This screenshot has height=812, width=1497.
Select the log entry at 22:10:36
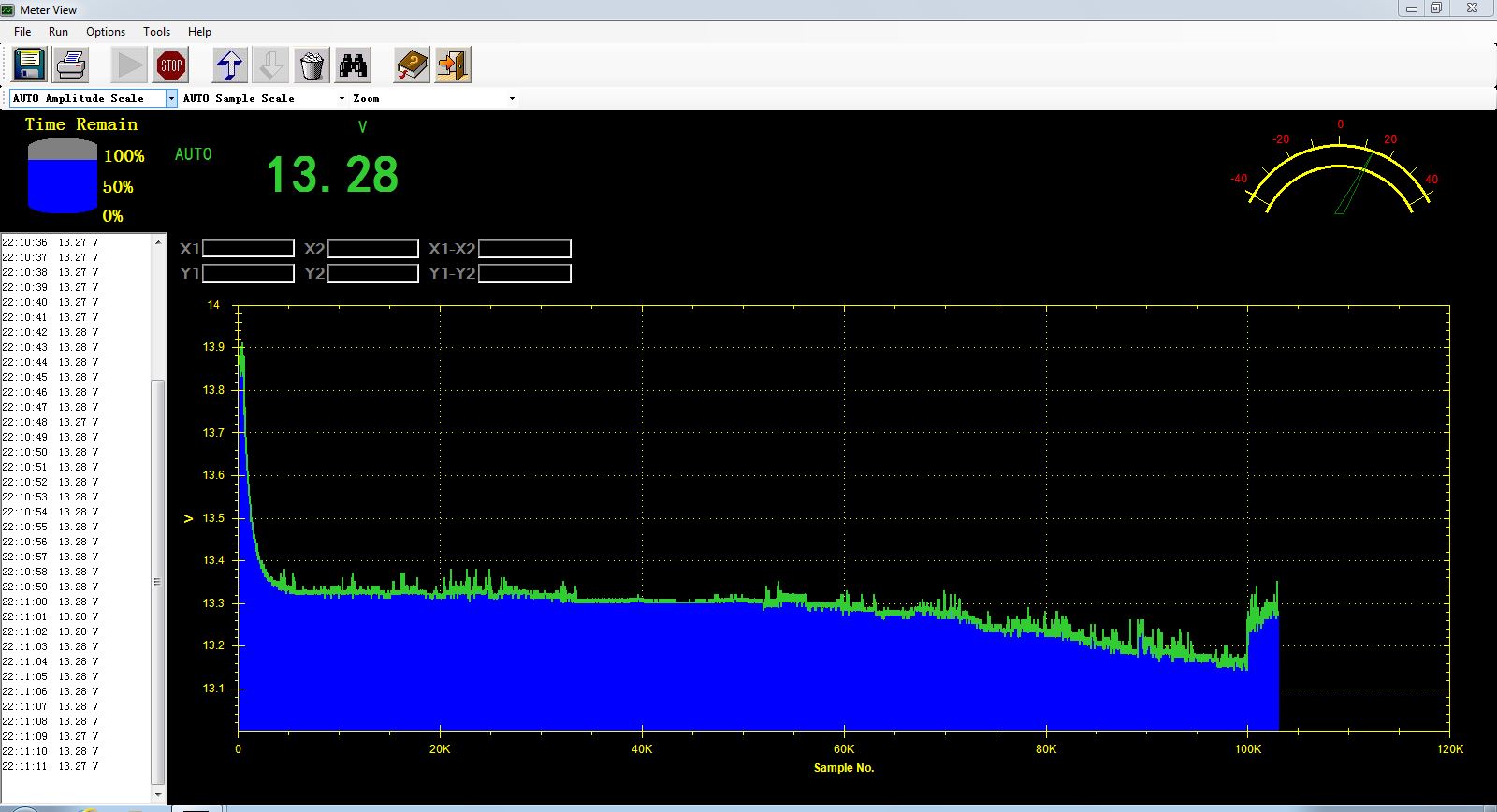click(x=51, y=242)
